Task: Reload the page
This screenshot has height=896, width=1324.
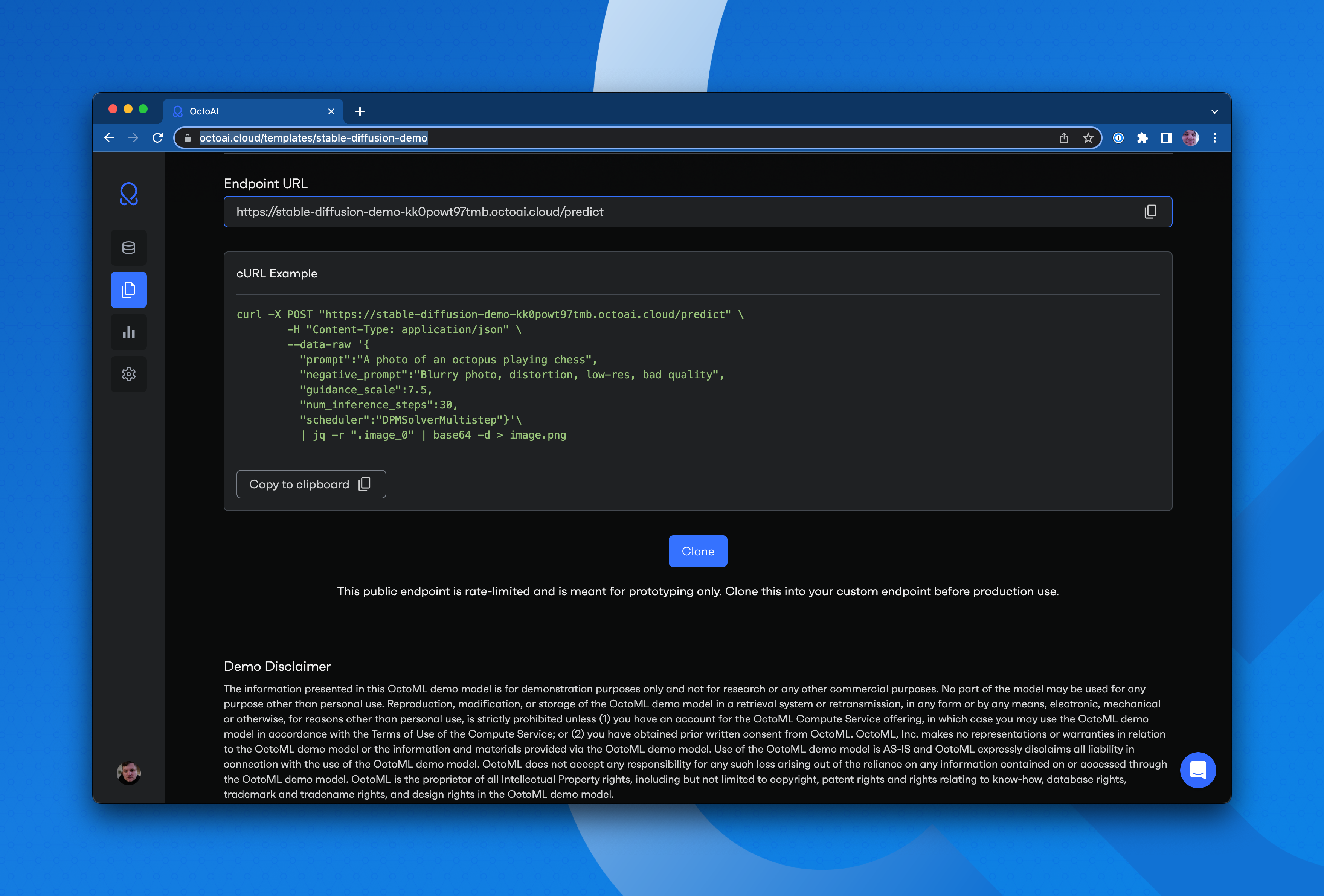Action: (x=158, y=138)
